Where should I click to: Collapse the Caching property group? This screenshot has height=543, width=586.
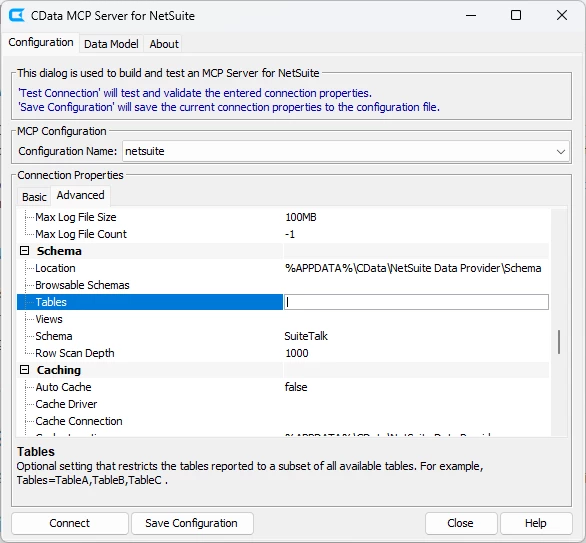pos(24,370)
